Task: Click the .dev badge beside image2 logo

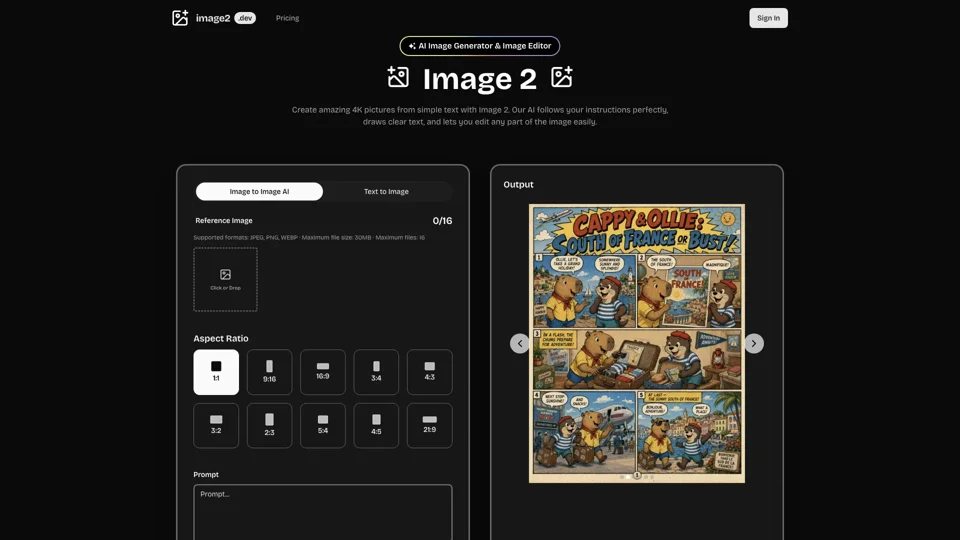Action: pos(245,18)
